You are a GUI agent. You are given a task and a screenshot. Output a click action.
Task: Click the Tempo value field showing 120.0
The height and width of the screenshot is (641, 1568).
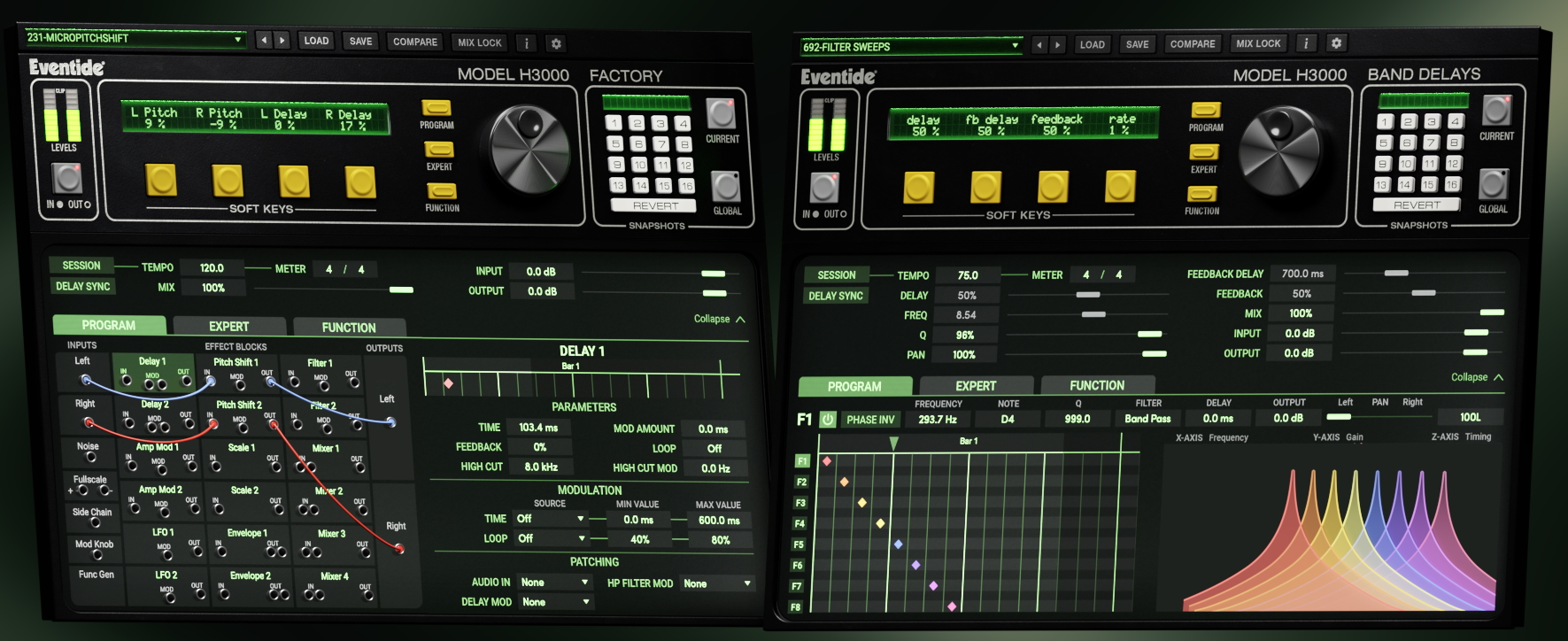pyautogui.click(x=212, y=267)
